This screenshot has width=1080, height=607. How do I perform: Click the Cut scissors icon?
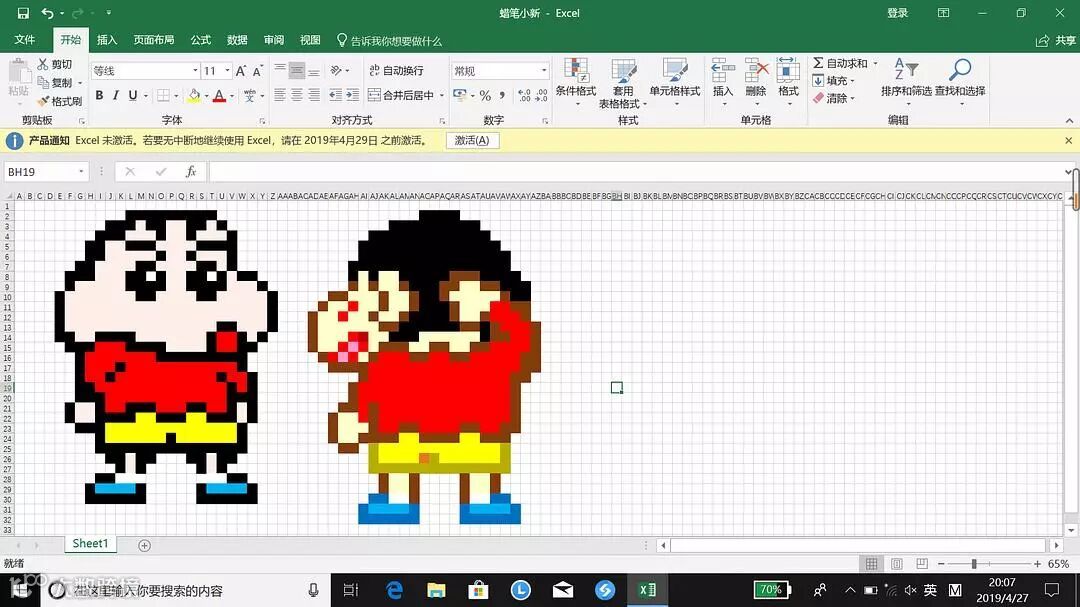click(x=43, y=64)
